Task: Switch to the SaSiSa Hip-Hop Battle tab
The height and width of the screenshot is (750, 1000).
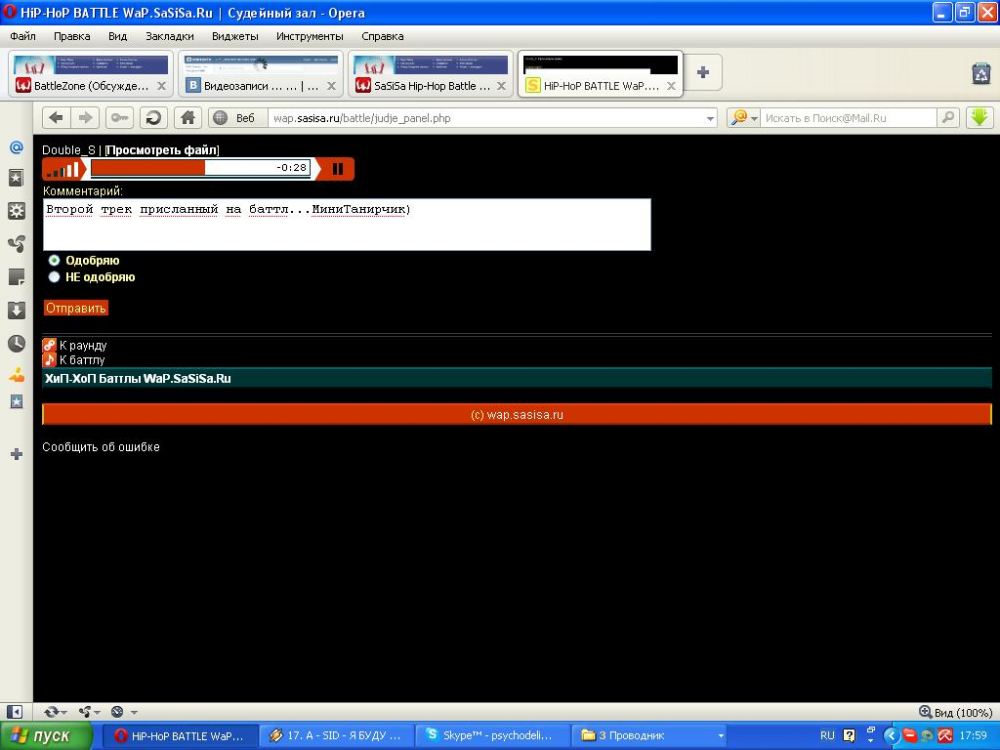Action: tap(430, 74)
